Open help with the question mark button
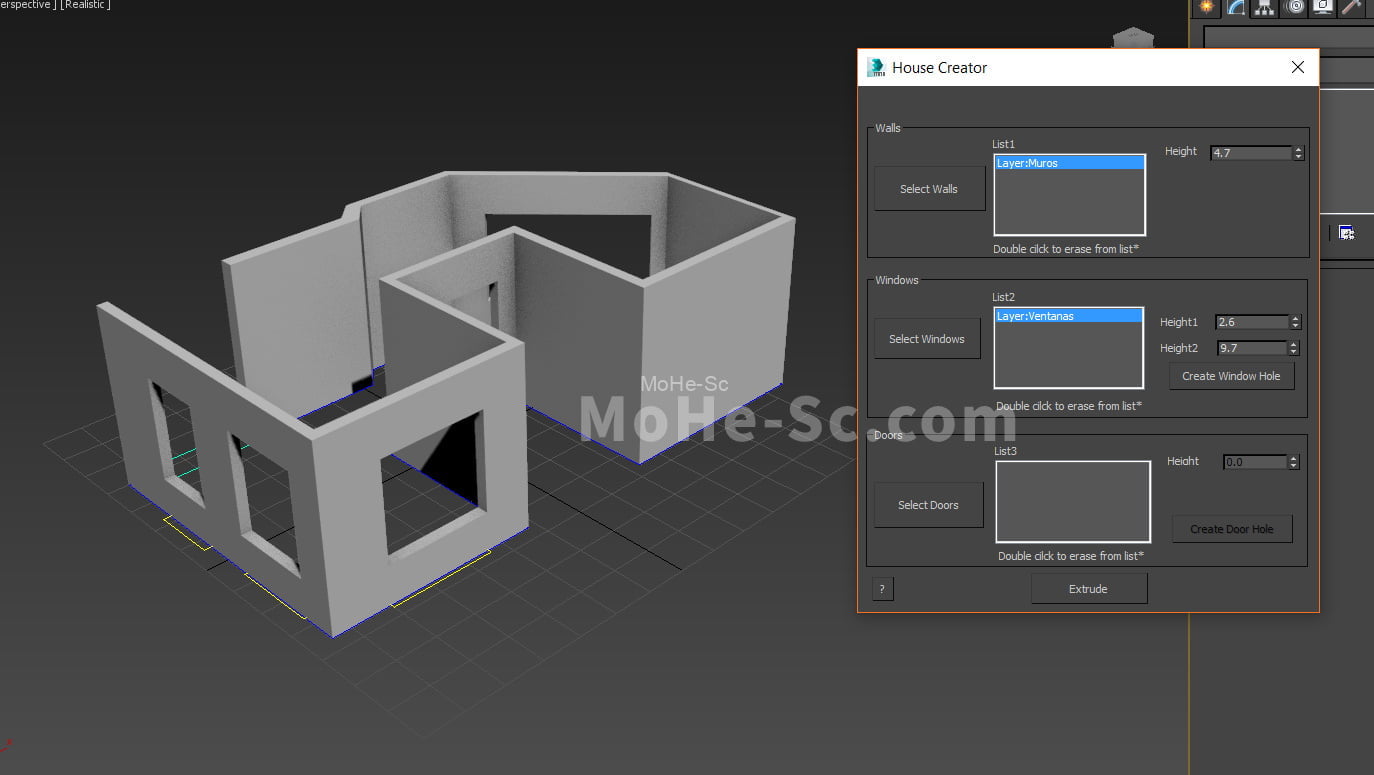The width and height of the screenshot is (1374, 775). [x=882, y=589]
